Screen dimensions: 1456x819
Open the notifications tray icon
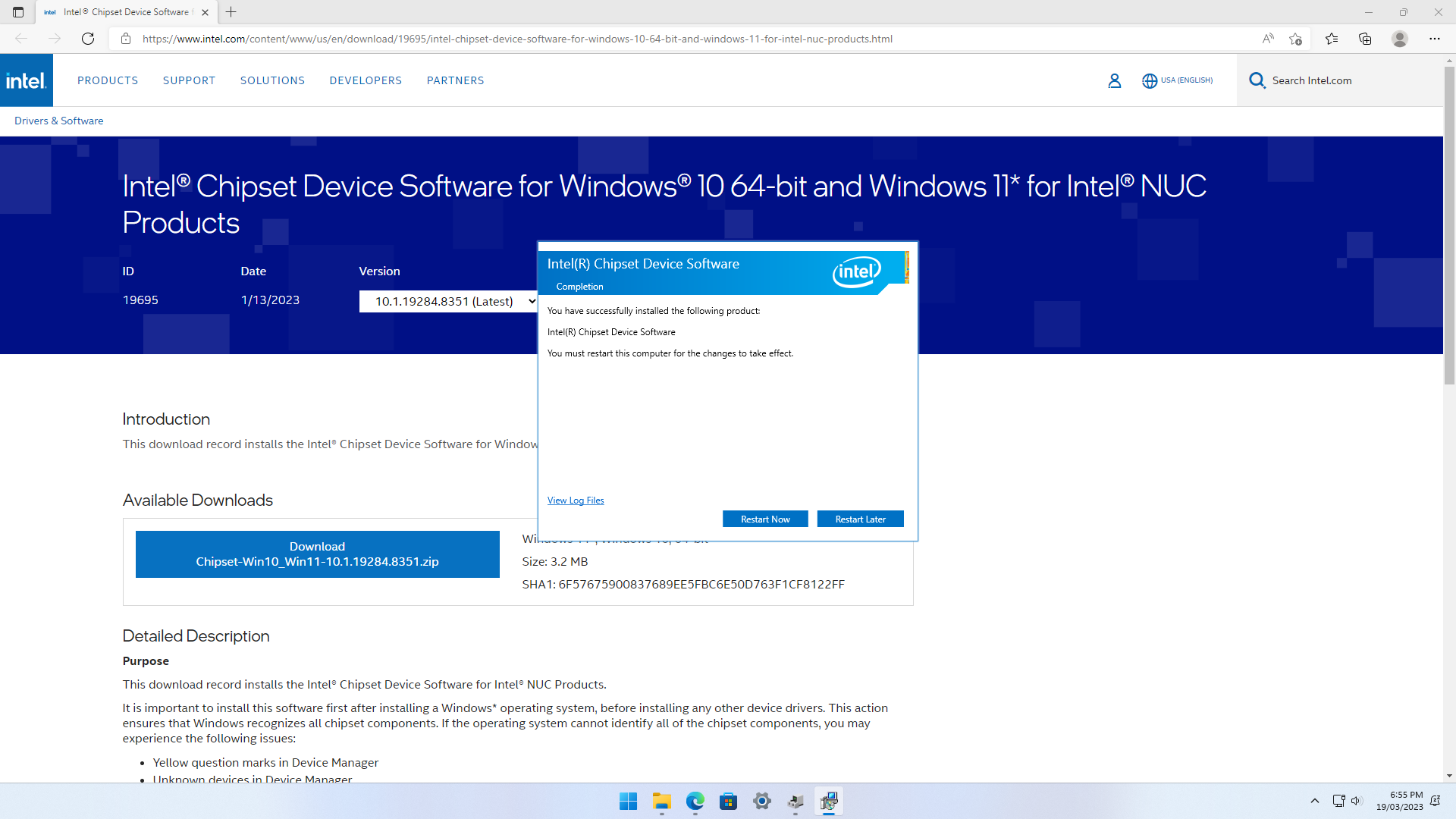point(1436,802)
